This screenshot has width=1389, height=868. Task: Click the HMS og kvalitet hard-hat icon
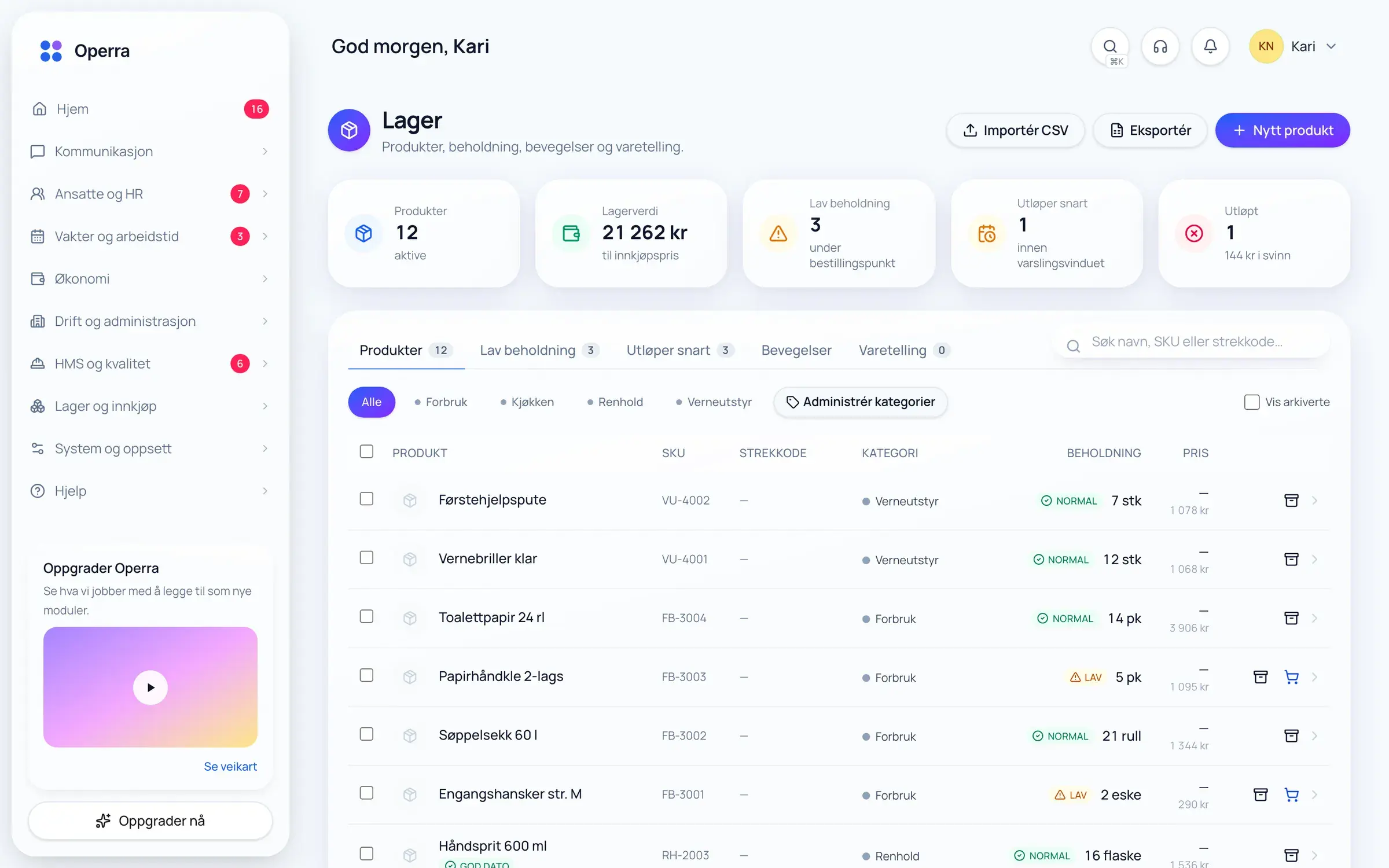click(x=38, y=363)
